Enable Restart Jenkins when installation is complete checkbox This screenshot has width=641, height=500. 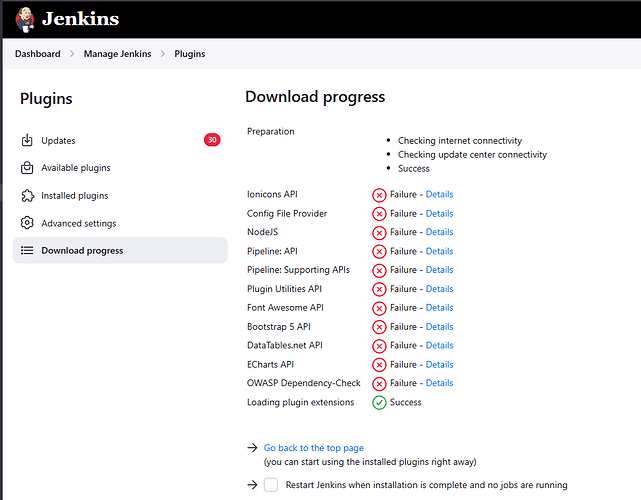[x=271, y=485]
